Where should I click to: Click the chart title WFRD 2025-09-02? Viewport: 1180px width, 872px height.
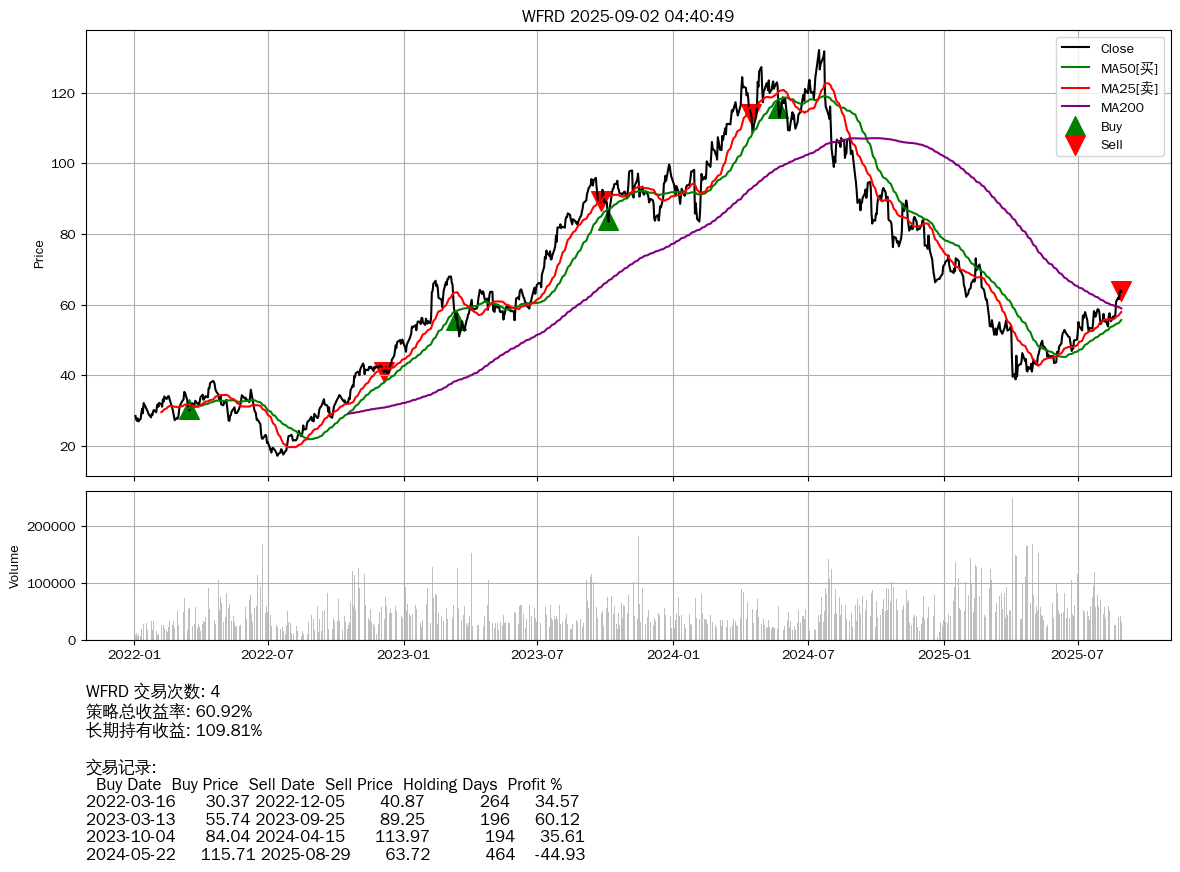pyautogui.click(x=628, y=16)
